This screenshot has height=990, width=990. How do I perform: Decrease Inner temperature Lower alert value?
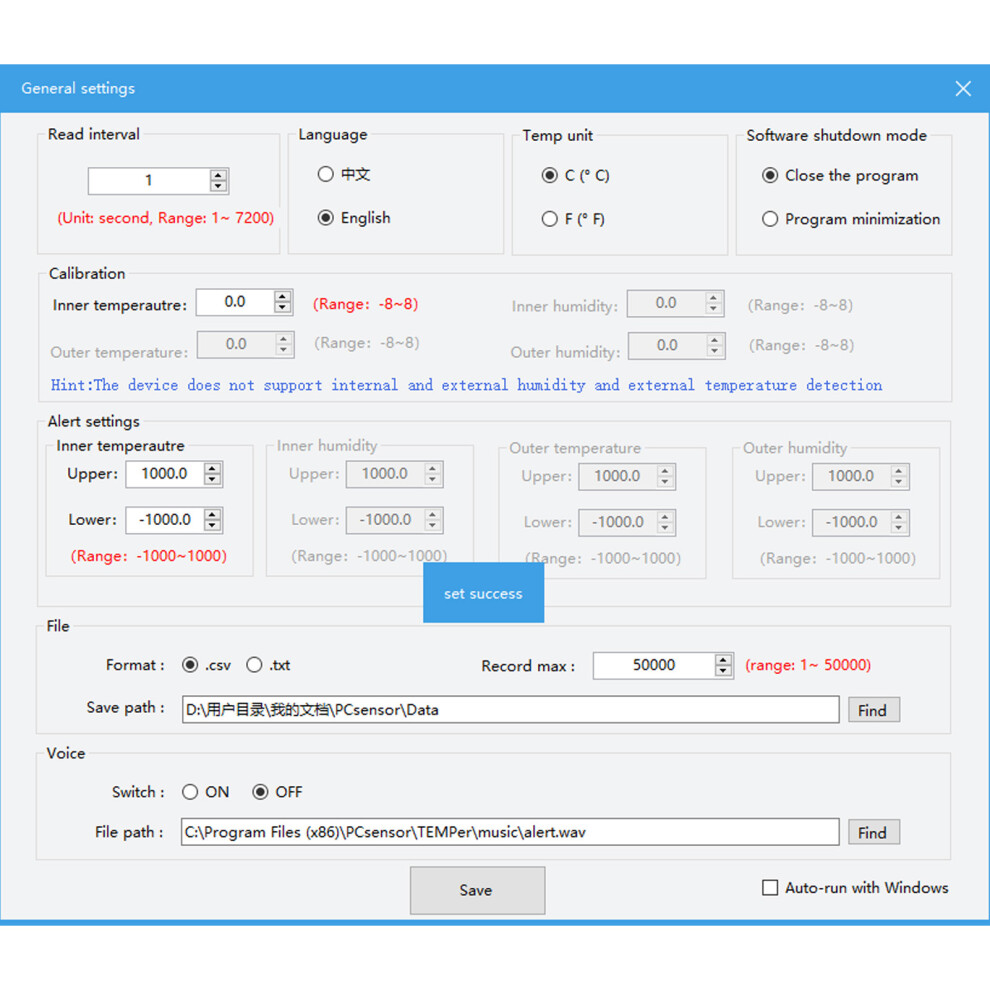[213, 525]
